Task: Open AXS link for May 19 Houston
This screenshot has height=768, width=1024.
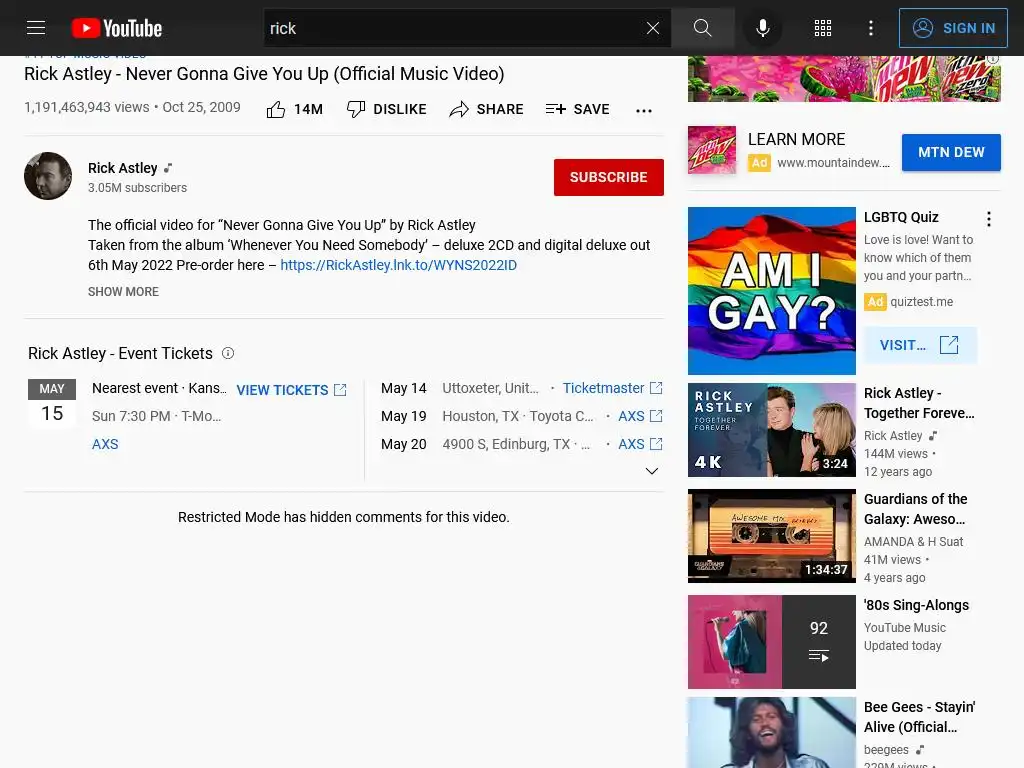Action: (640, 416)
